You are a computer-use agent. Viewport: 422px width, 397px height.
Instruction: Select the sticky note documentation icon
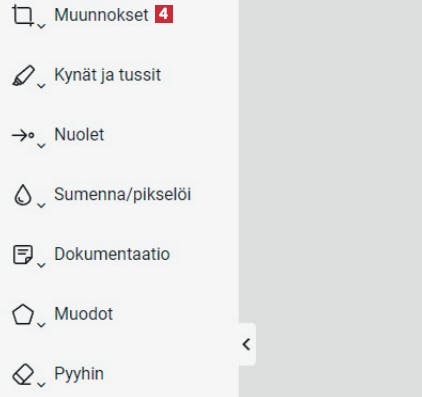[x=23, y=255]
